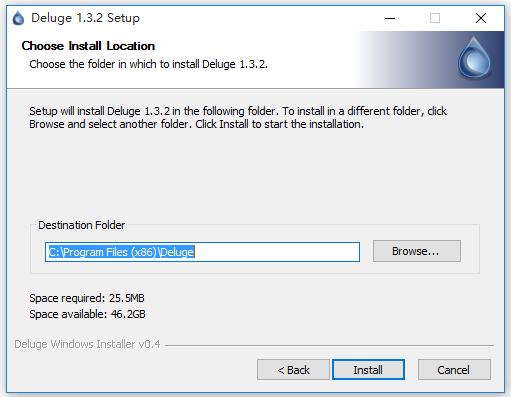
Task: Cancel the Deluge setup
Action: [x=454, y=370]
